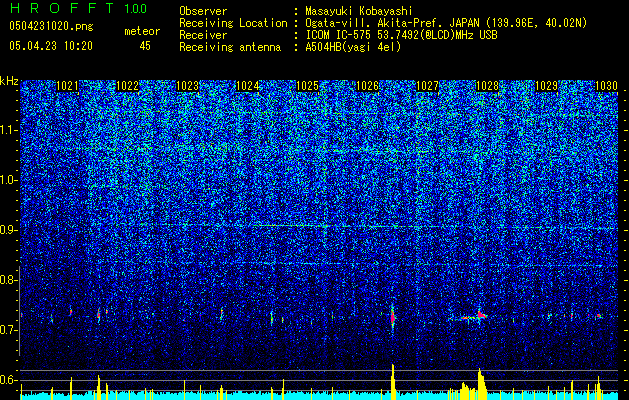Click the file name 0504231020.png
629x400 pixels.
pyautogui.click(x=51, y=26)
